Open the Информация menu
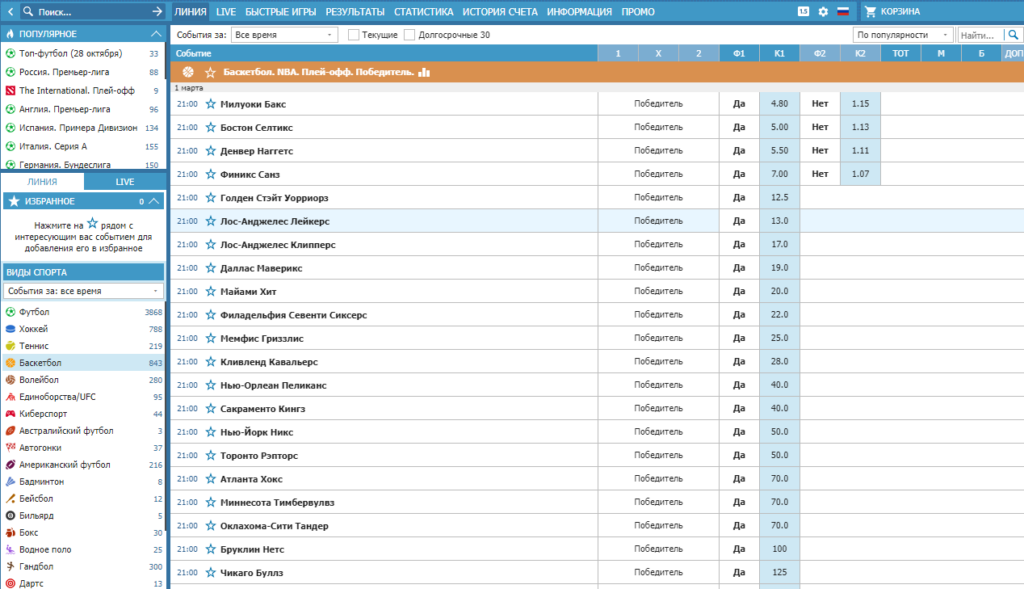Screen dimensions: 1024x589 click(579, 11)
